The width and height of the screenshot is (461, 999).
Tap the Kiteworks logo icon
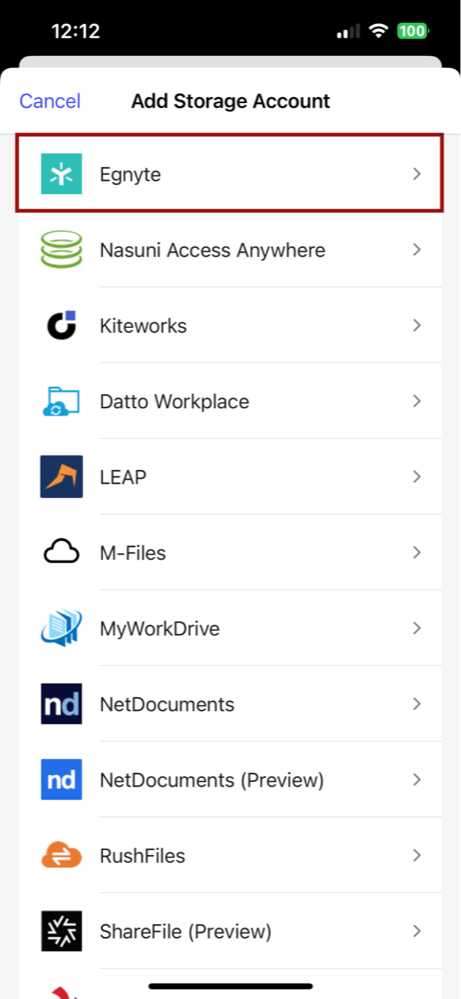(62, 326)
